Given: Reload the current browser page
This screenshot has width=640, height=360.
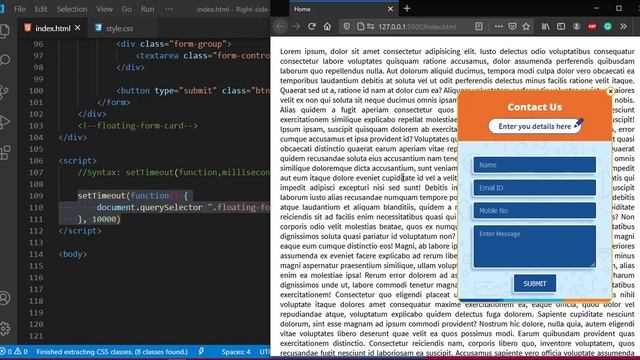Looking at the screenshot, I should click(312, 27).
